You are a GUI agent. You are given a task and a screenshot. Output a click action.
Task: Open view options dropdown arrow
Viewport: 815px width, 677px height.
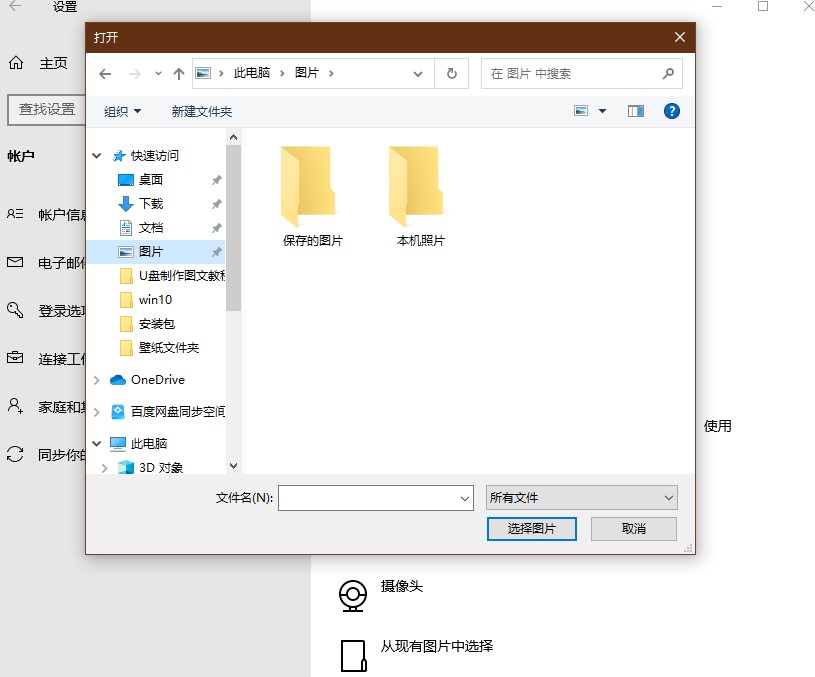tap(602, 111)
